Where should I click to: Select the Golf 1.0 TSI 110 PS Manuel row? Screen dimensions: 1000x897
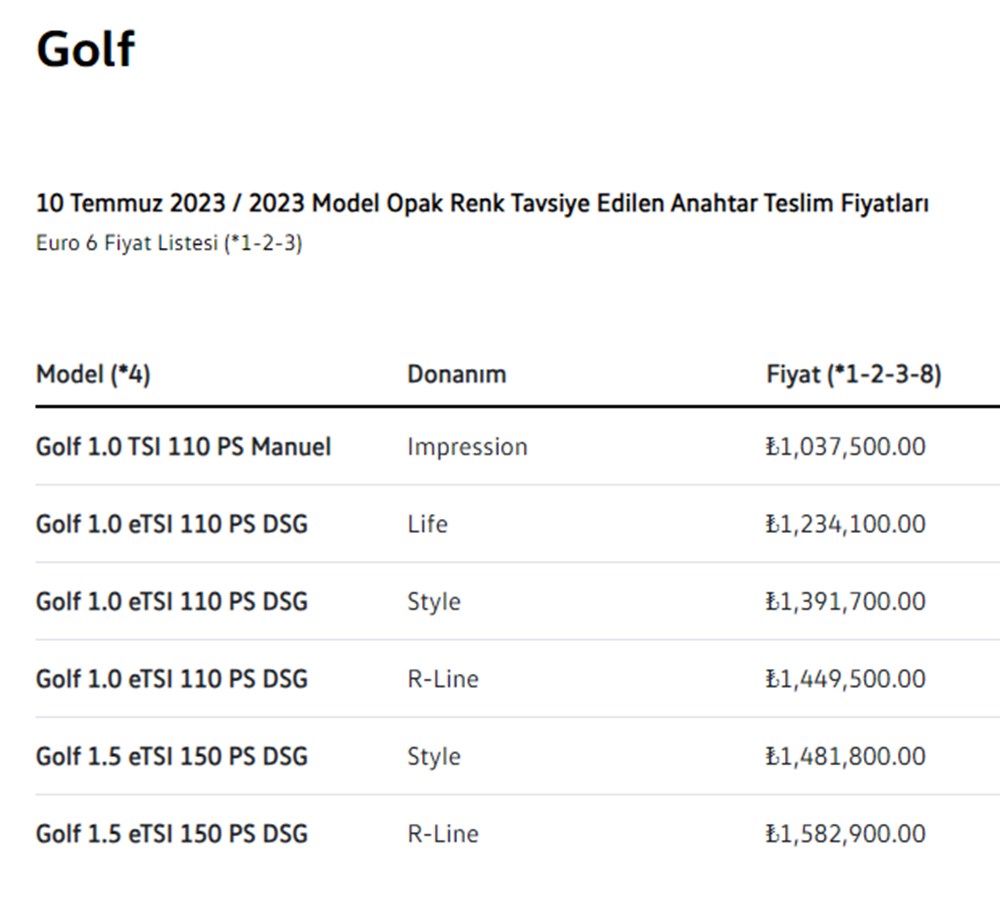click(x=183, y=446)
